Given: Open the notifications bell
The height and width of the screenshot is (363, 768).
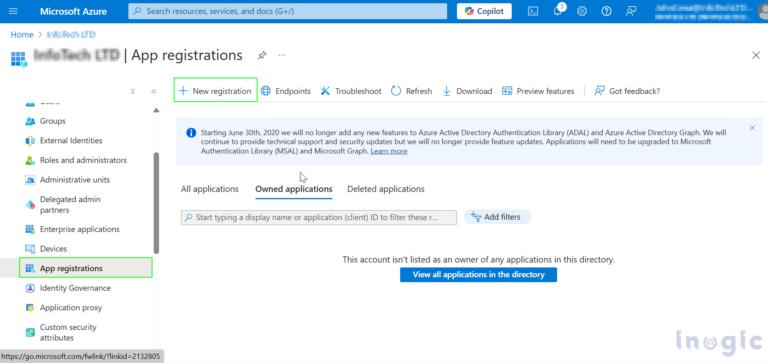Looking at the screenshot, I should click(558, 11).
